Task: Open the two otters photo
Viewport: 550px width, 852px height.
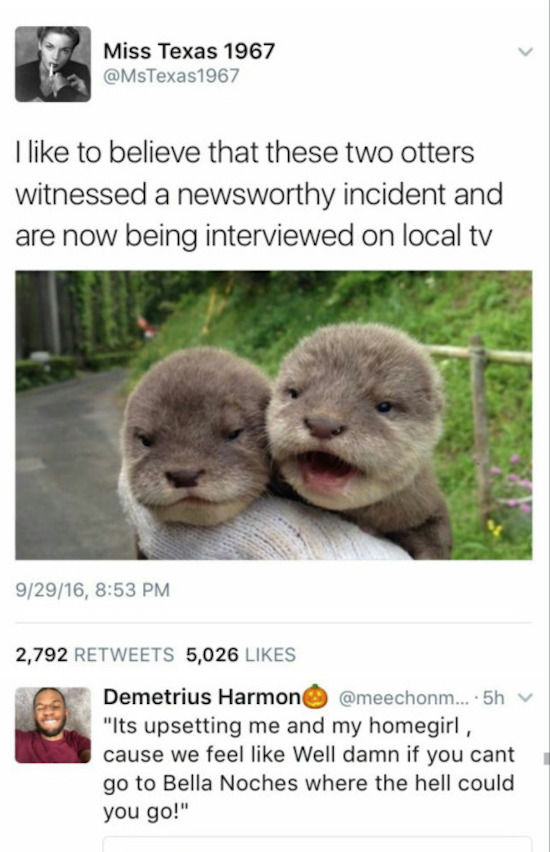Action: click(x=273, y=415)
